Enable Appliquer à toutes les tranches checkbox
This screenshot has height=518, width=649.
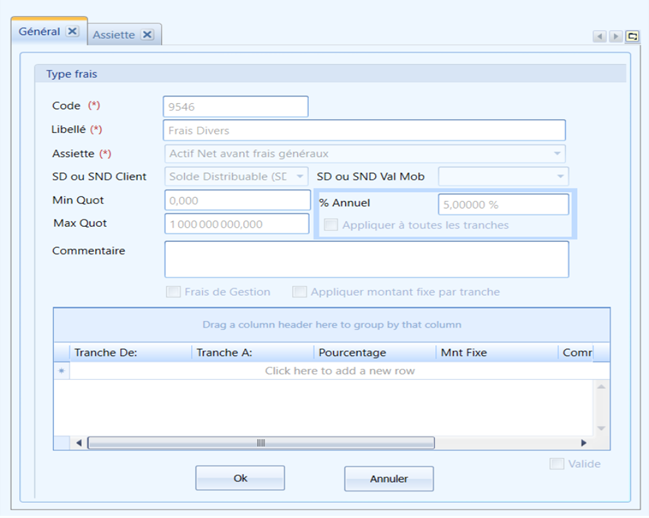point(331,225)
